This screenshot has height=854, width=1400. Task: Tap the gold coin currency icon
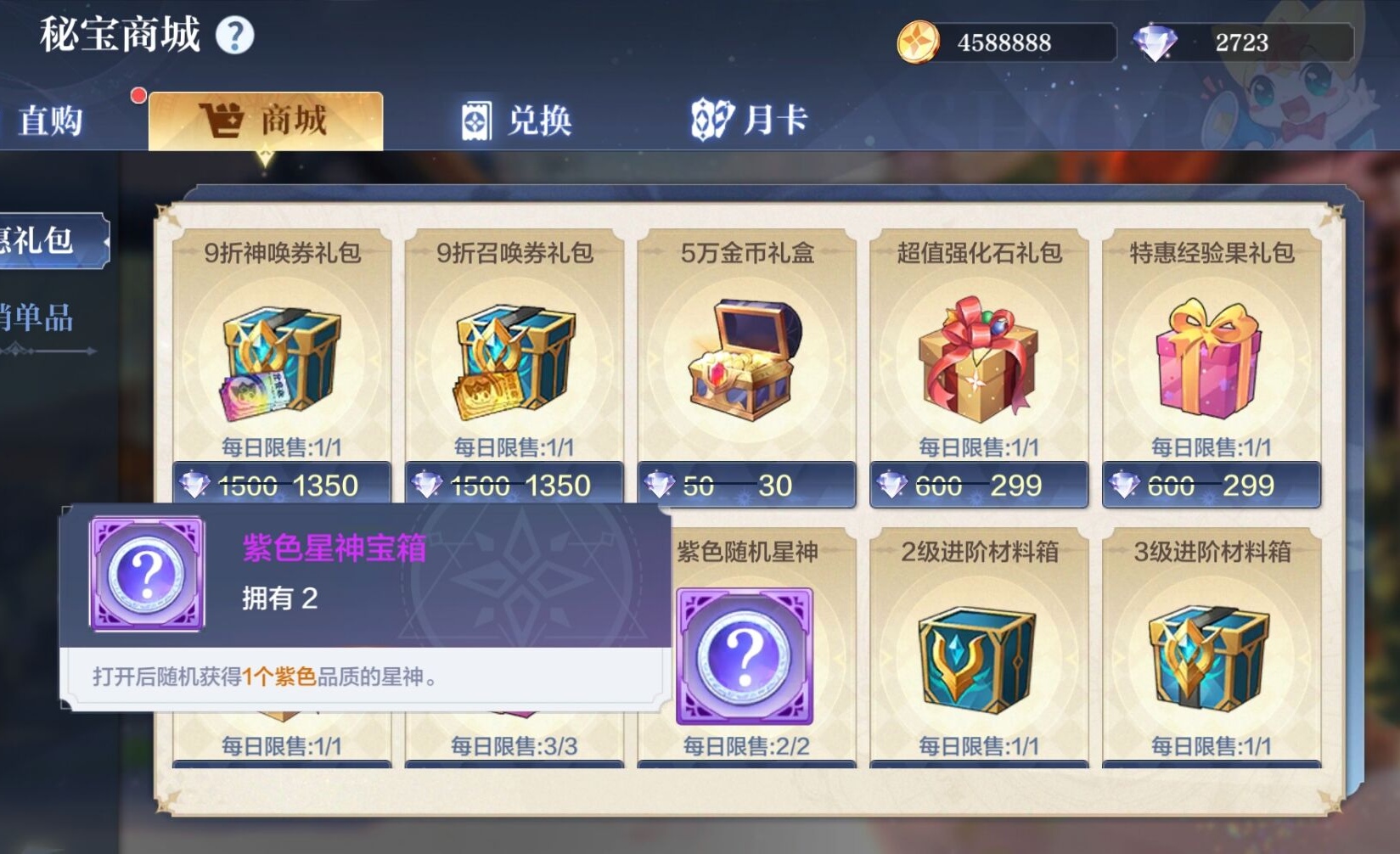918,42
